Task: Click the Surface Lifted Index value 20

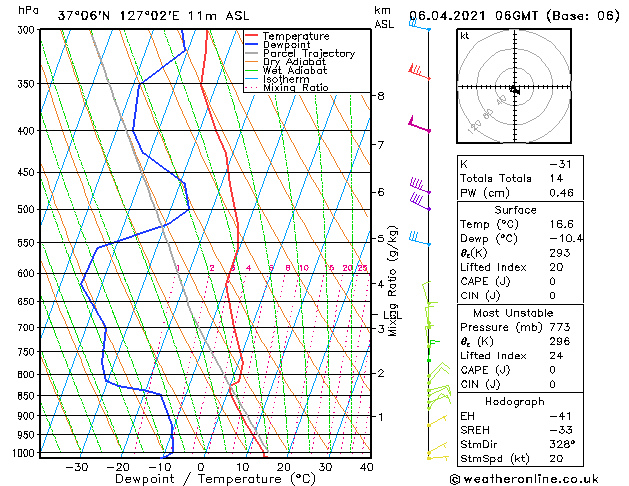Action: [556, 267]
